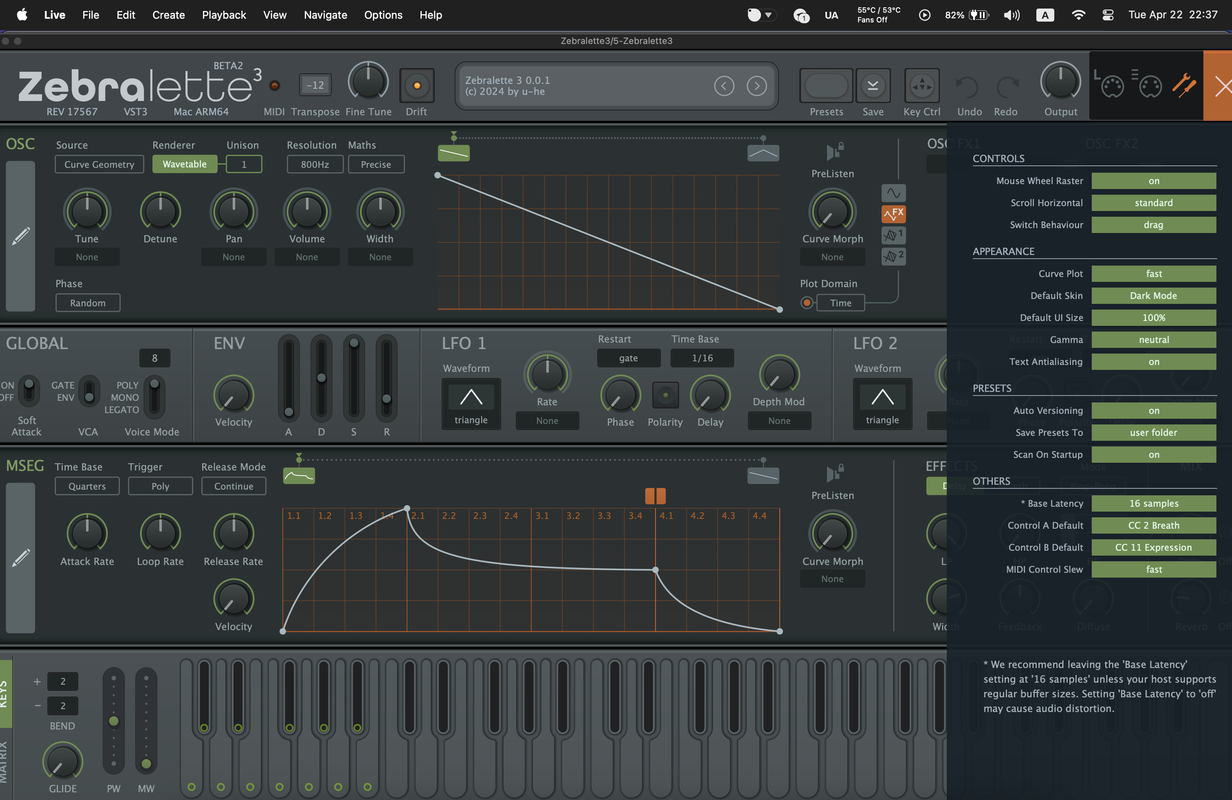1232x800 pixels.
Task: Open the Create menu
Action: pos(168,15)
